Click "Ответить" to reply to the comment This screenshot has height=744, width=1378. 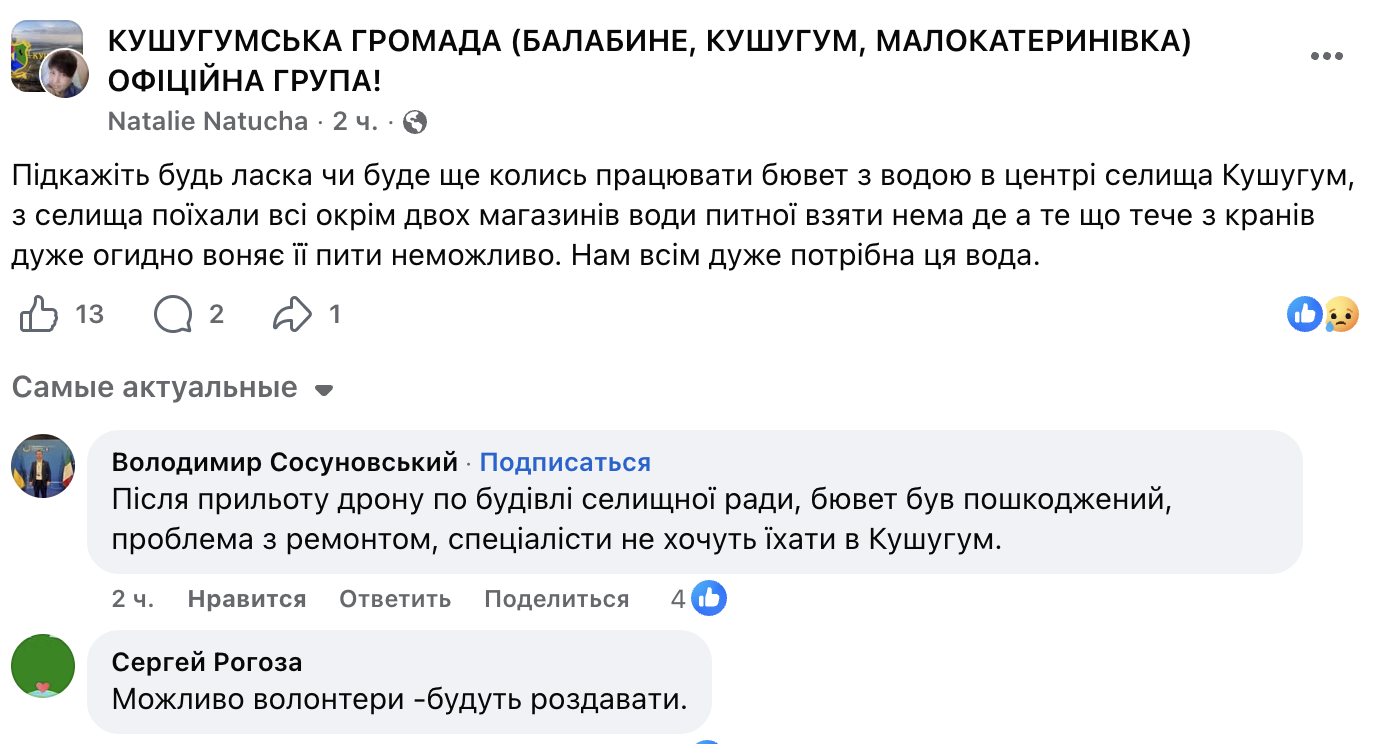pyautogui.click(x=395, y=599)
